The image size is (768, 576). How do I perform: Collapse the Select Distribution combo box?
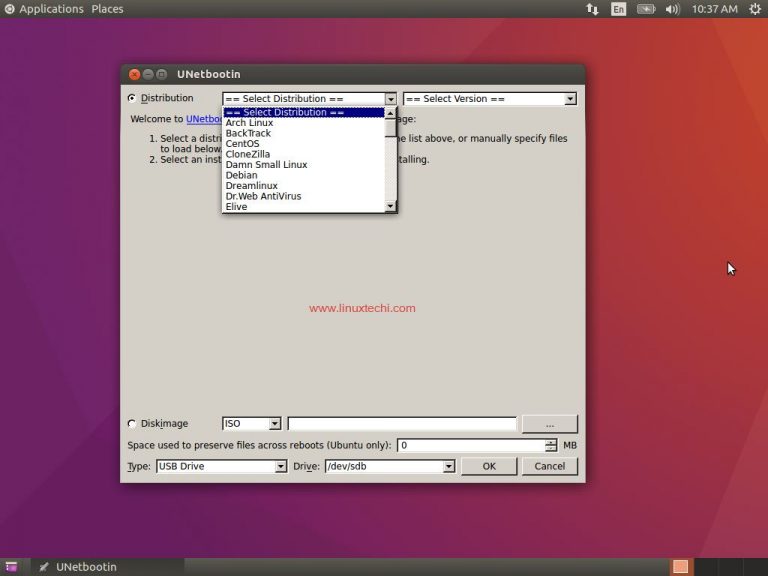(x=390, y=99)
